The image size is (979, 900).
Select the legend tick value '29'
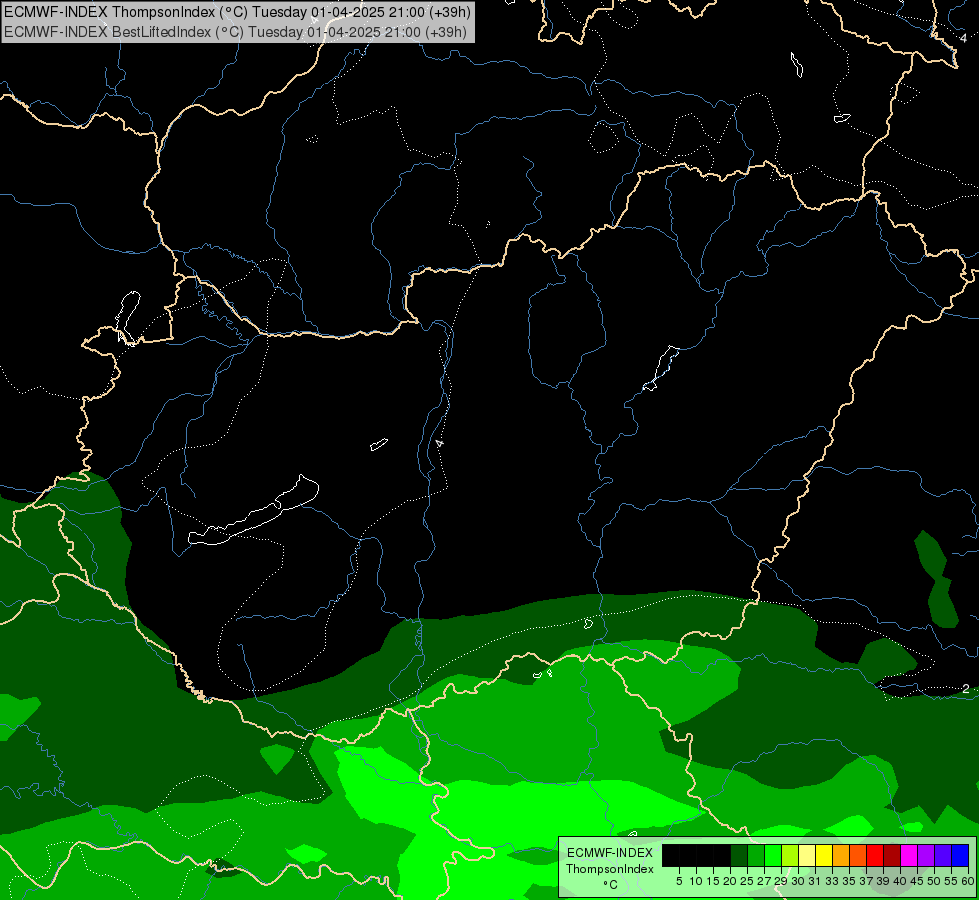pos(781,881)
